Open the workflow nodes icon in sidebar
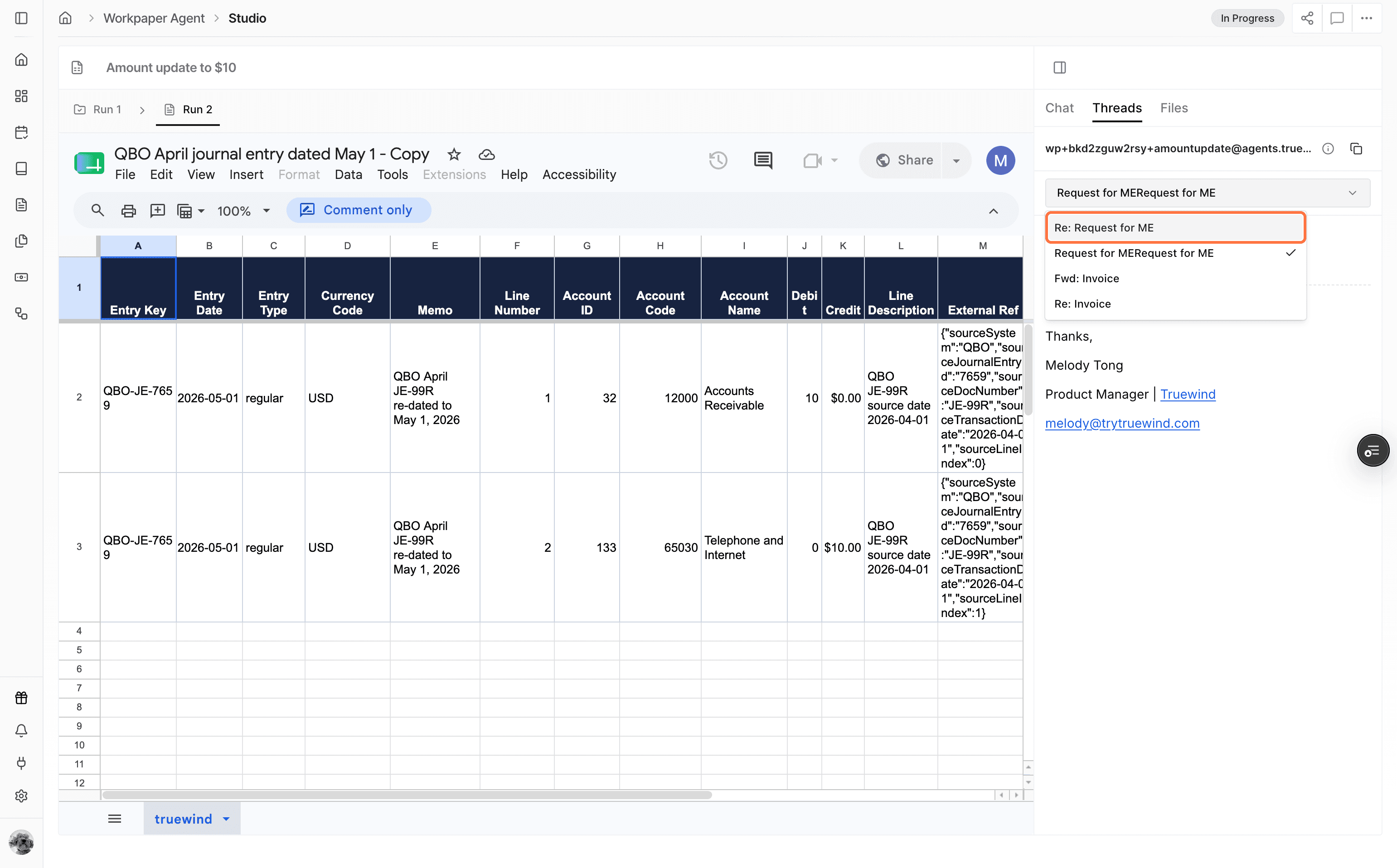This screenshot has height=868, width=1397. click(x=21, y=313)
